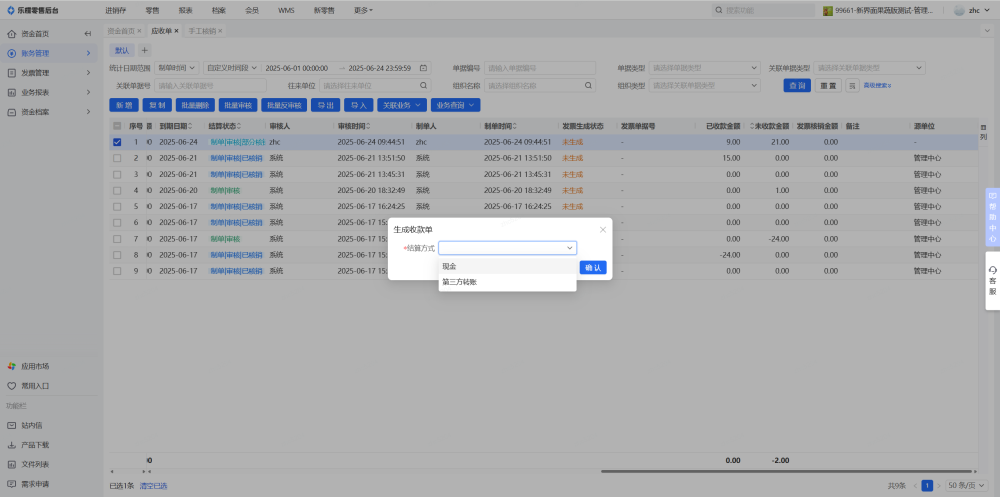Open 应用市场 from the sidebar
The height and width of the screenshot is (497, 1000).
tap(35, 366)
